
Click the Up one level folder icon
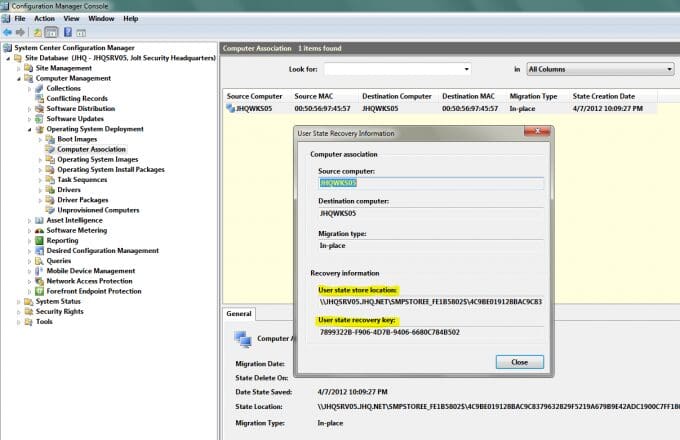click(38, 33)
